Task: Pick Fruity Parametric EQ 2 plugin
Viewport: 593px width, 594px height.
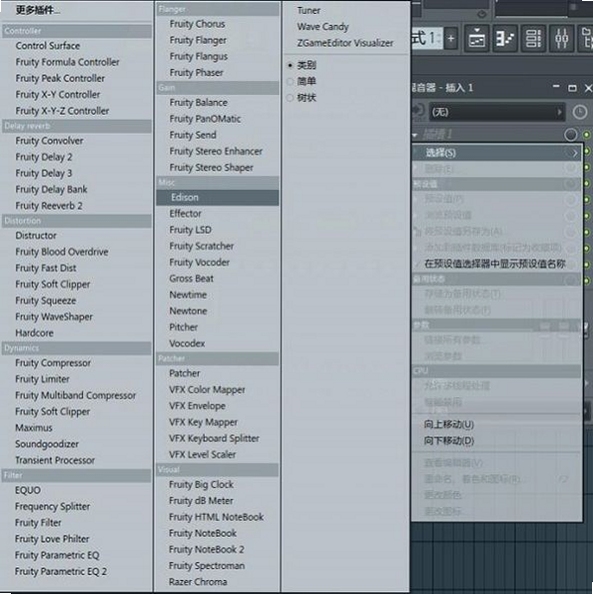Action: 61,571
